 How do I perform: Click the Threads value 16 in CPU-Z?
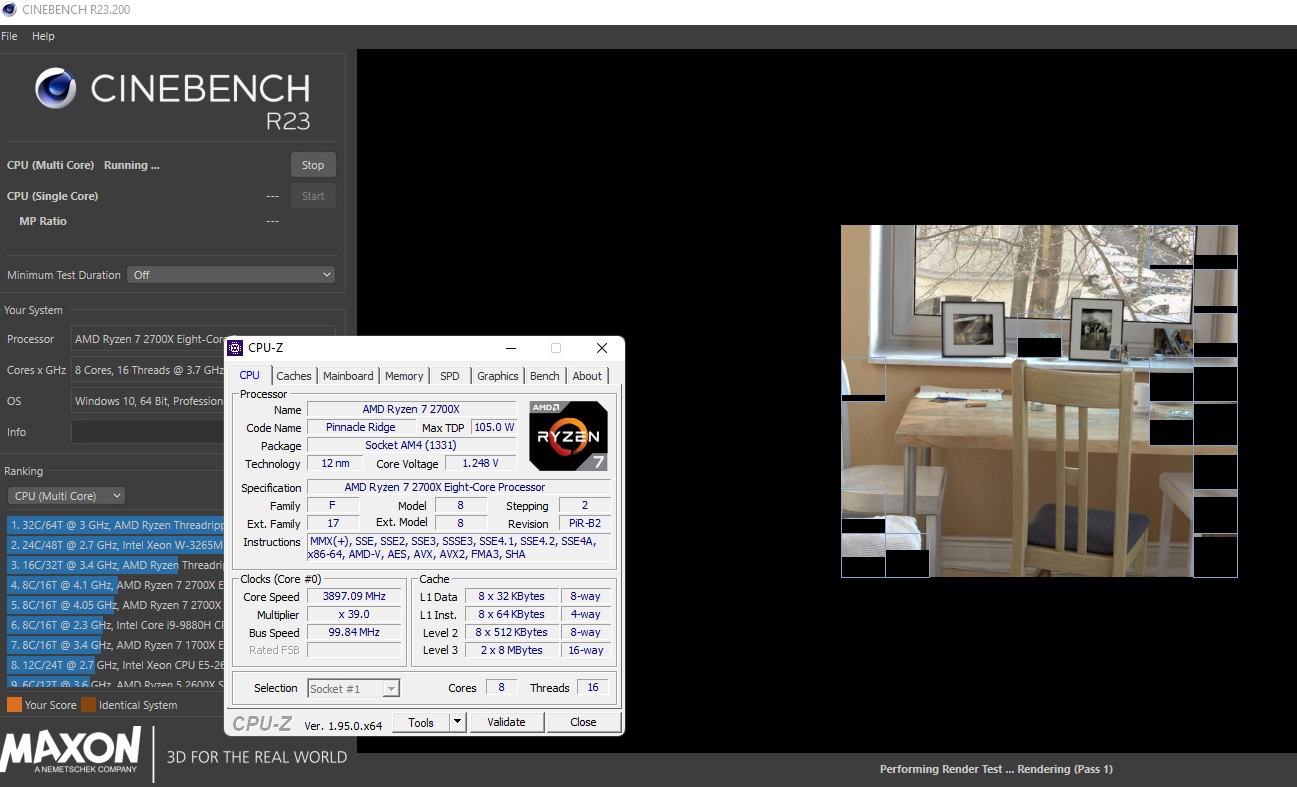pos(593,688)
